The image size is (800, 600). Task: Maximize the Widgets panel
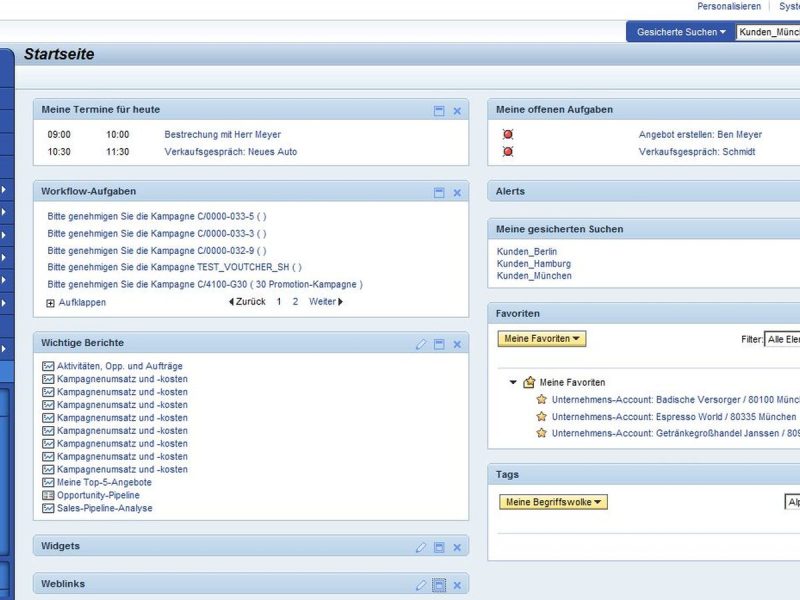coord(439,547)
